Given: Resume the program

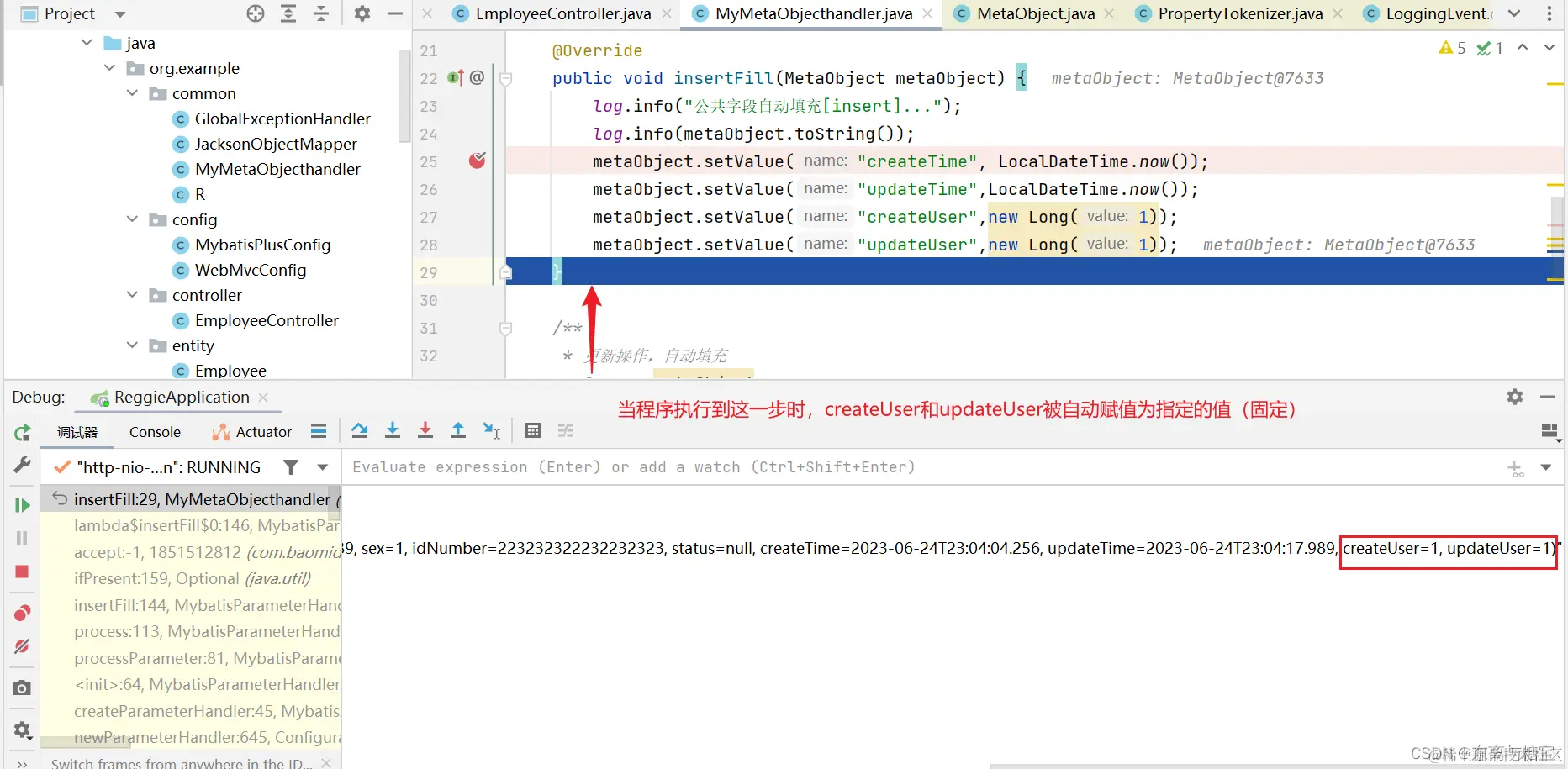Looking at the screenshot, I should coord(23,505).
